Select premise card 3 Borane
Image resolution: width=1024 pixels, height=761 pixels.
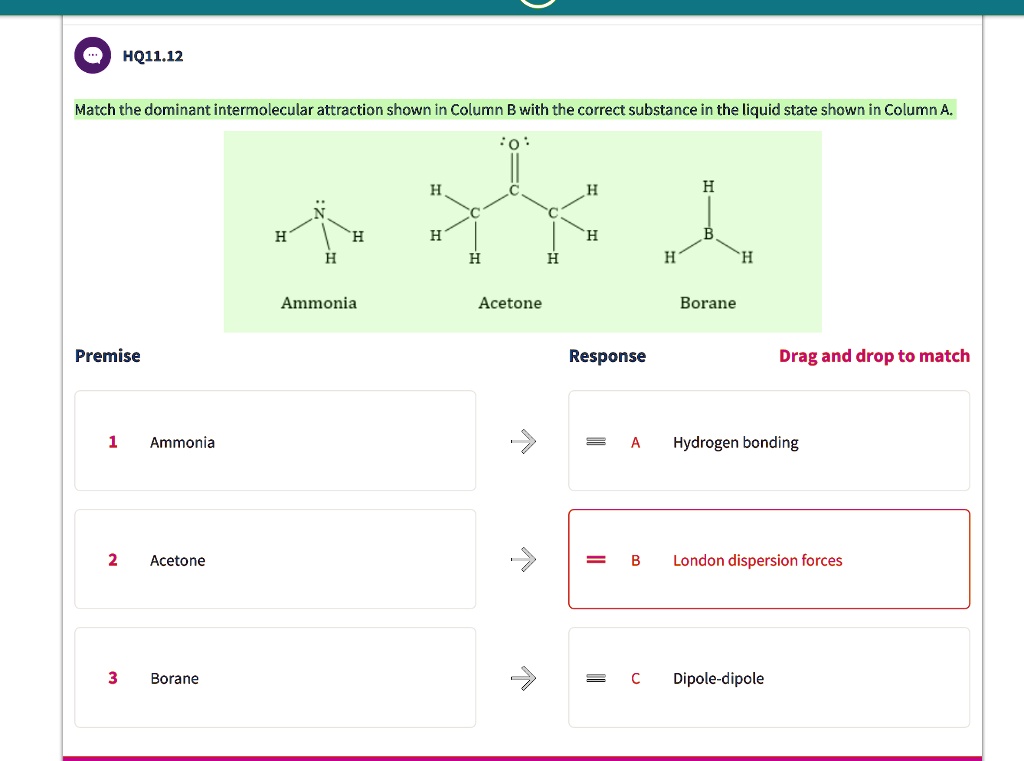click(x=275, y=677)
